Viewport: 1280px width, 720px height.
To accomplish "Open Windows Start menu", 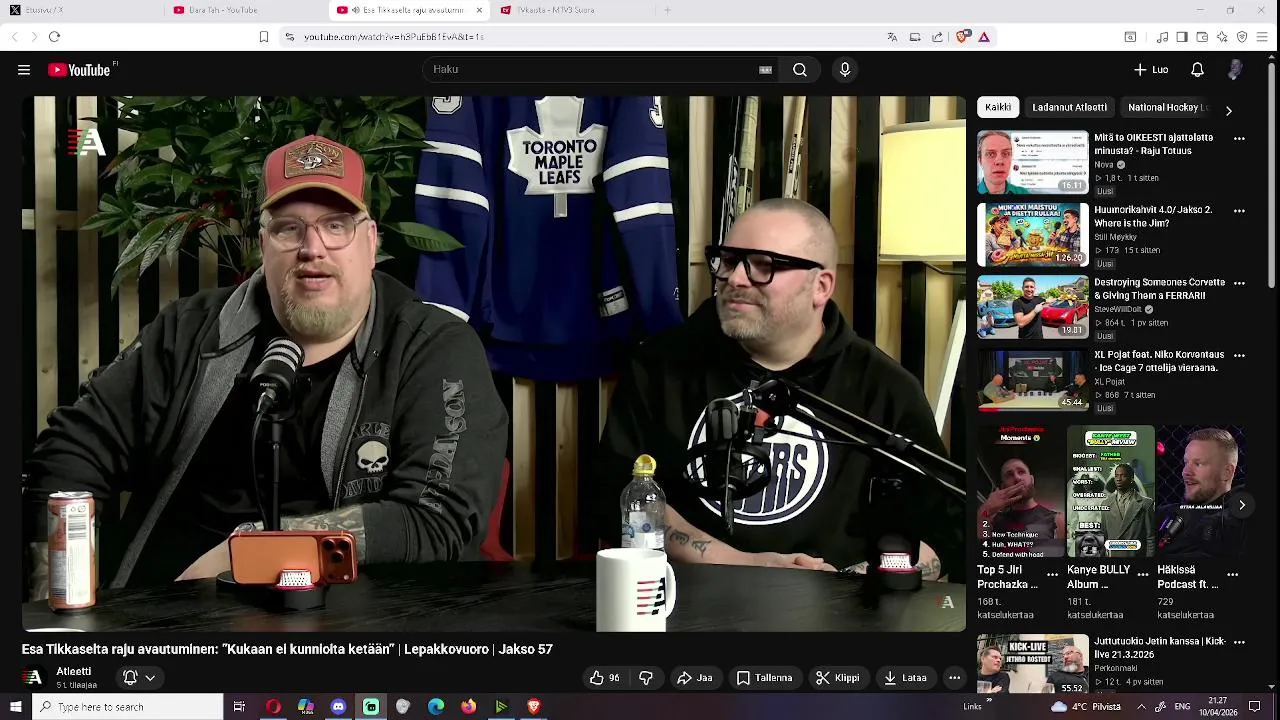I will point(15,707).
